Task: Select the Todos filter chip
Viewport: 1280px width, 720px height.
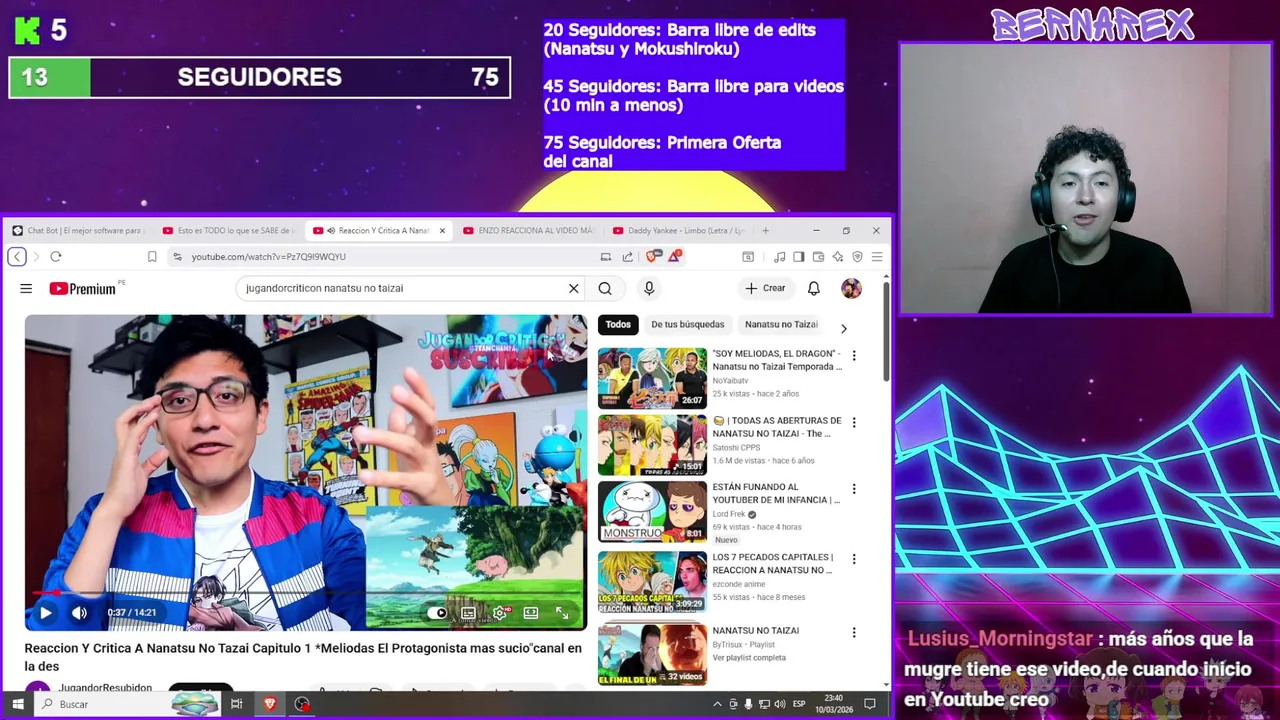Action: click(x=618, y=324)
